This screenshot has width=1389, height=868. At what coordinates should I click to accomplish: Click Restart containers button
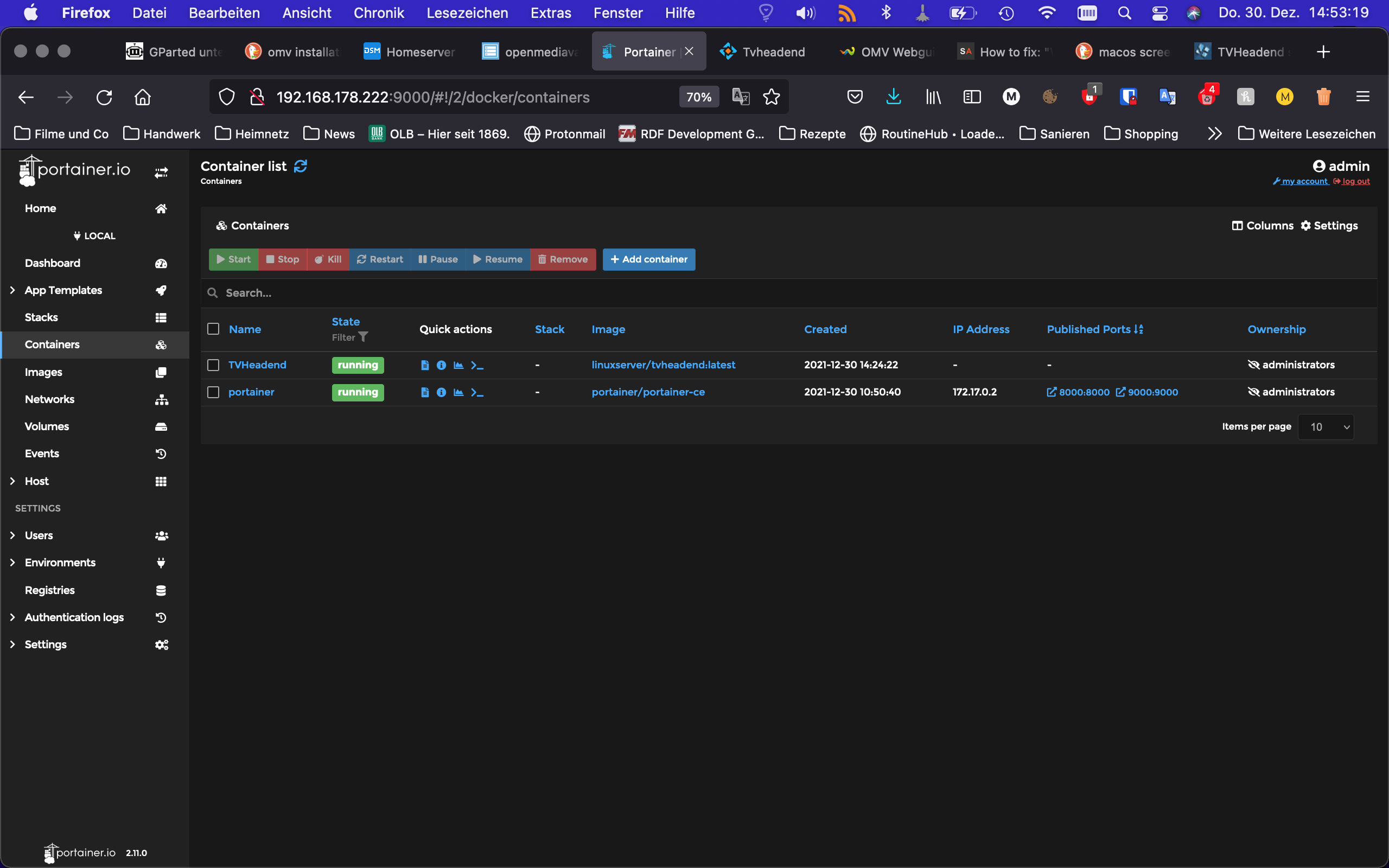[x=379, y=259]
